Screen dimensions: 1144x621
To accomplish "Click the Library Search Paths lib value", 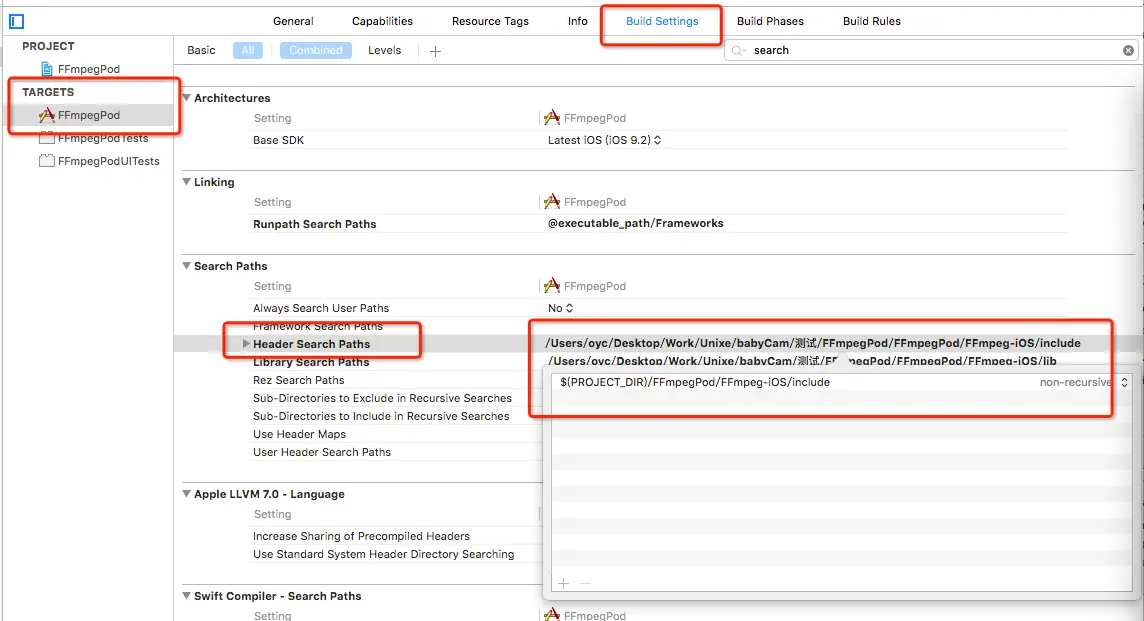I will pyautogui.click(x=801, y=361).
